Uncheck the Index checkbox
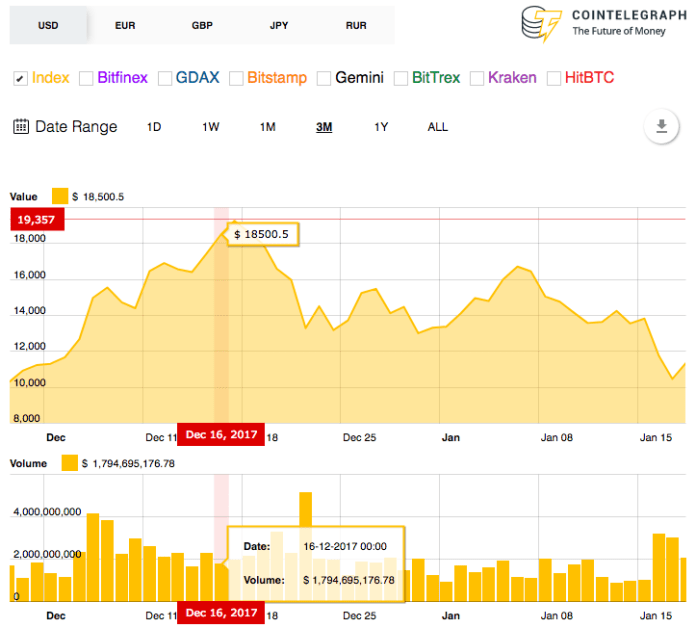 pyautogui.click(x=19, y=78)
